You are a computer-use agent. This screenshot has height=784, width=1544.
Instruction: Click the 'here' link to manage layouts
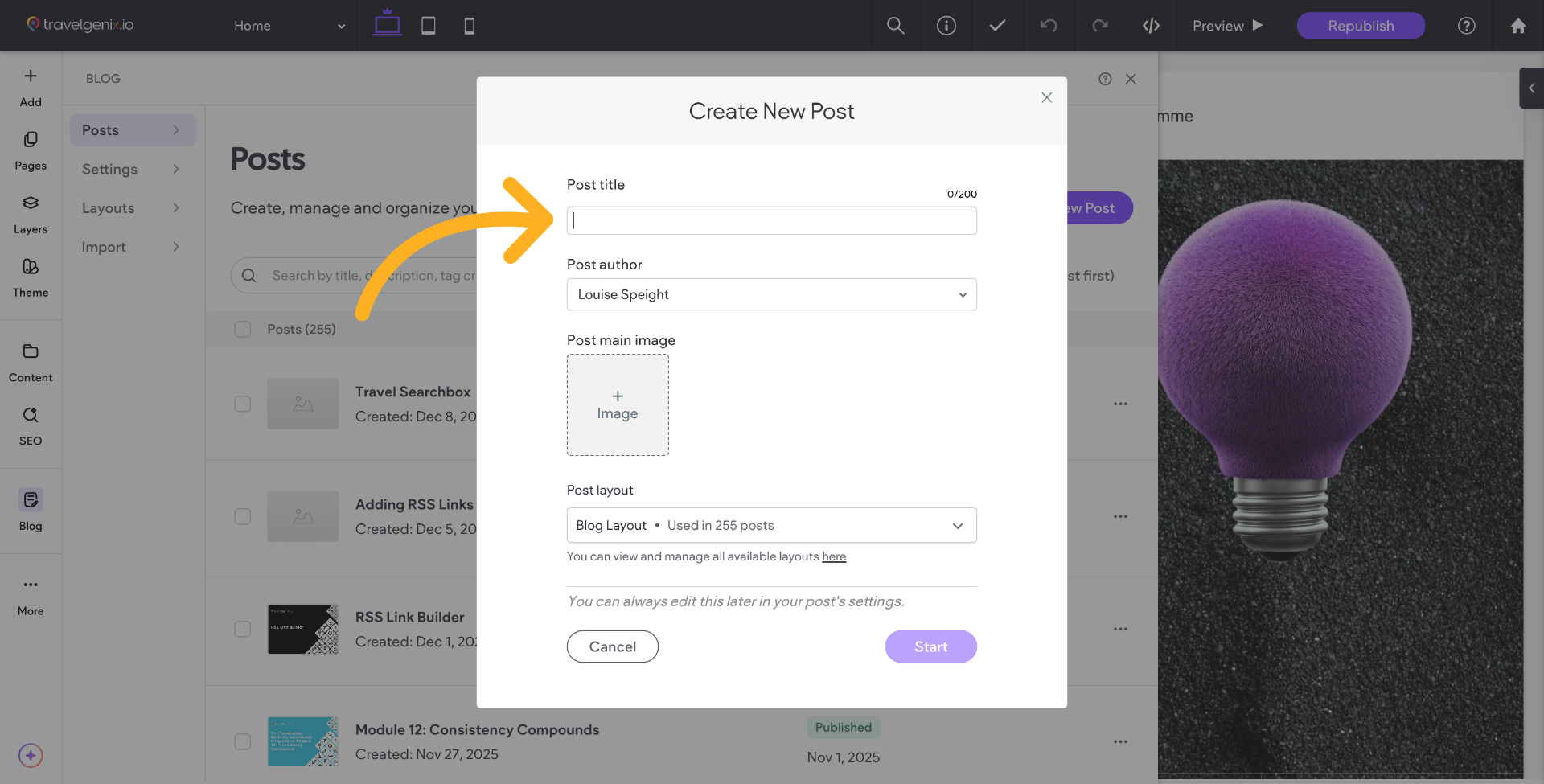pyautogui.click(x=834, y=556)
